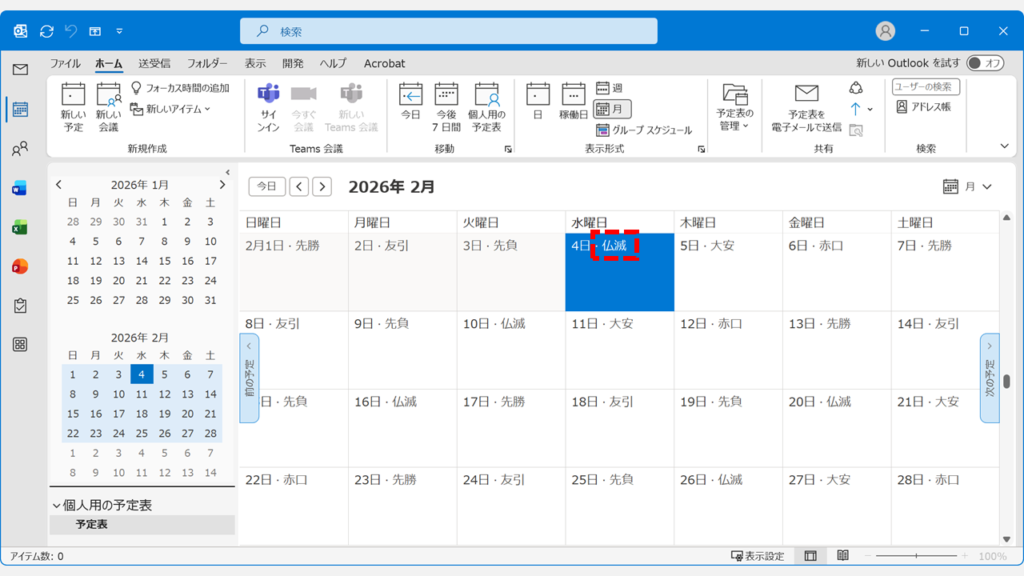The height and width of the screenshot is (576, 1024).
Task: Collapse the 個人用の予定表 group
Action: (x=56, y=505)
